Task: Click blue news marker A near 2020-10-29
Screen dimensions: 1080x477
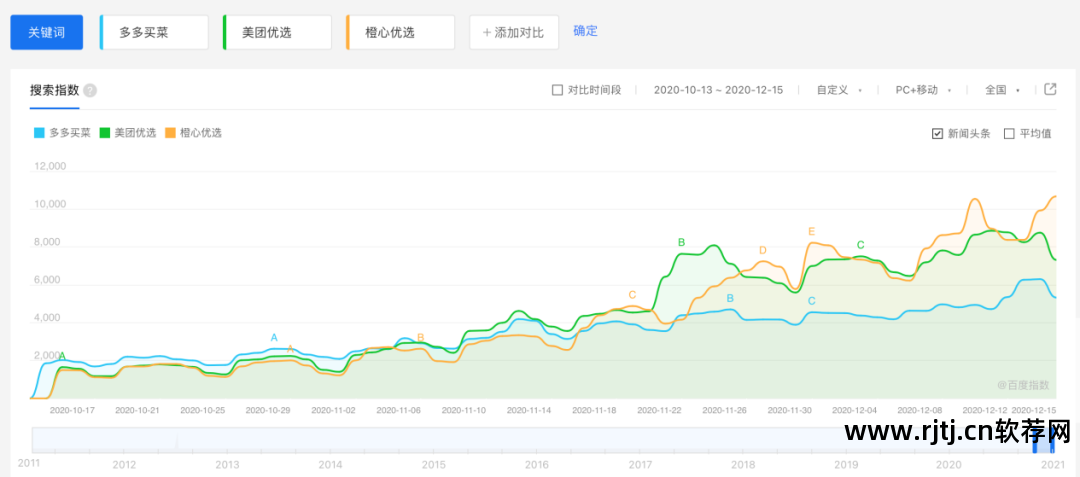Action: pyautogui.click(x=274, y=337)
